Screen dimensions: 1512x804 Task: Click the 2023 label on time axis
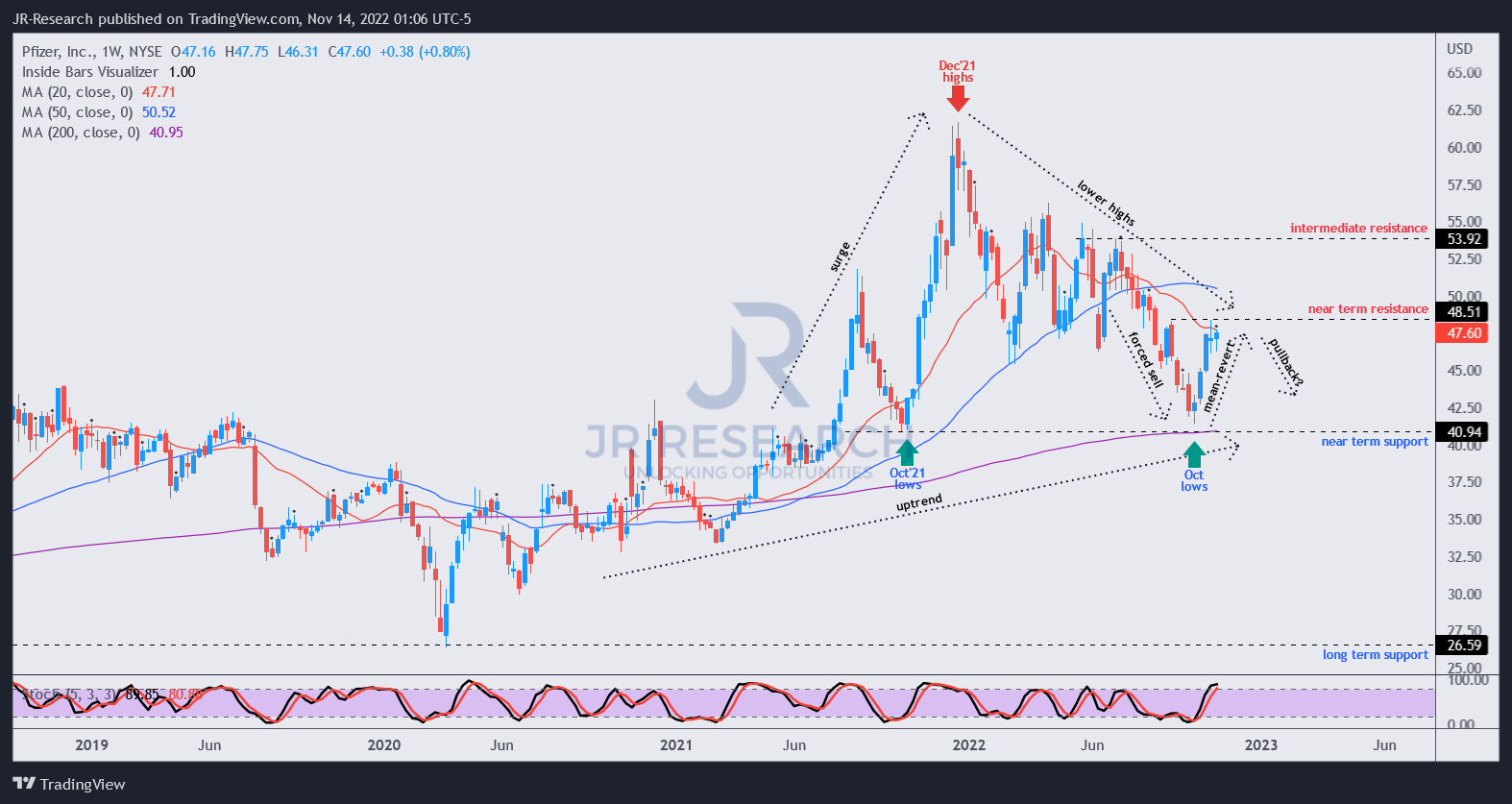tap(1260, 744)
